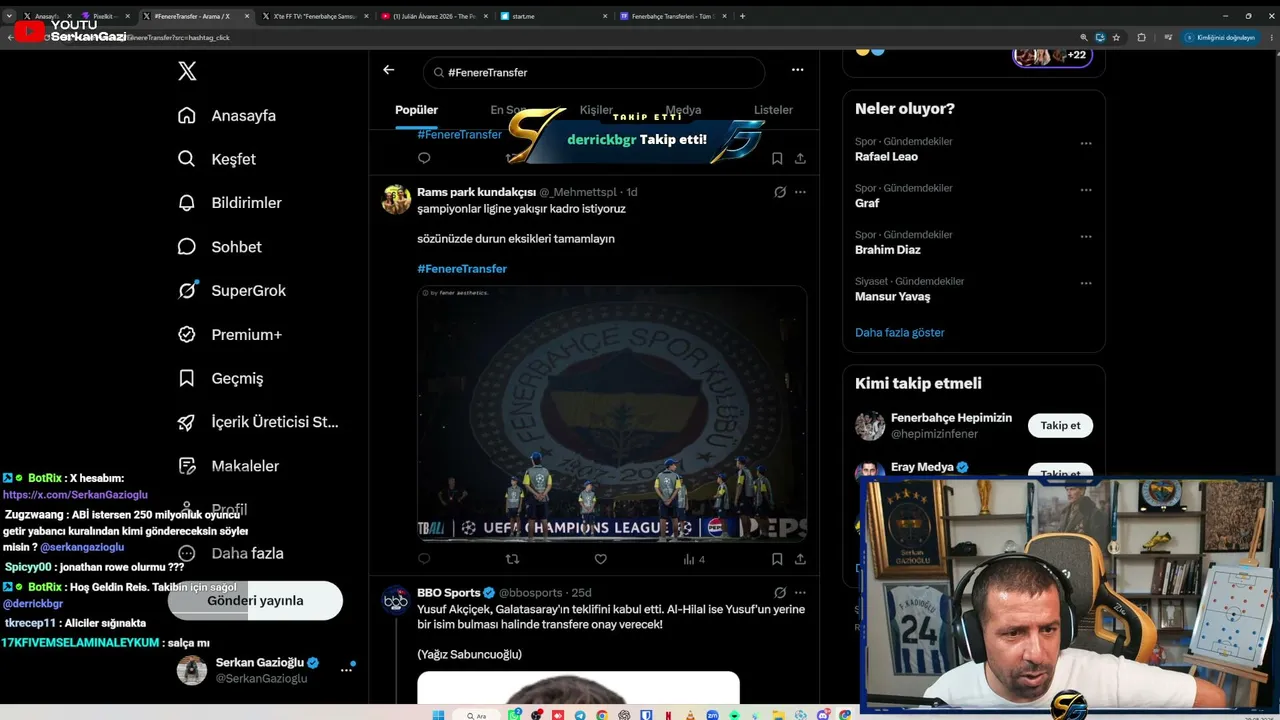The height and width of the screenshot is (720, 1280).
Task: Reply to Rams park kundakçısı post
Action: coord(424,559)
